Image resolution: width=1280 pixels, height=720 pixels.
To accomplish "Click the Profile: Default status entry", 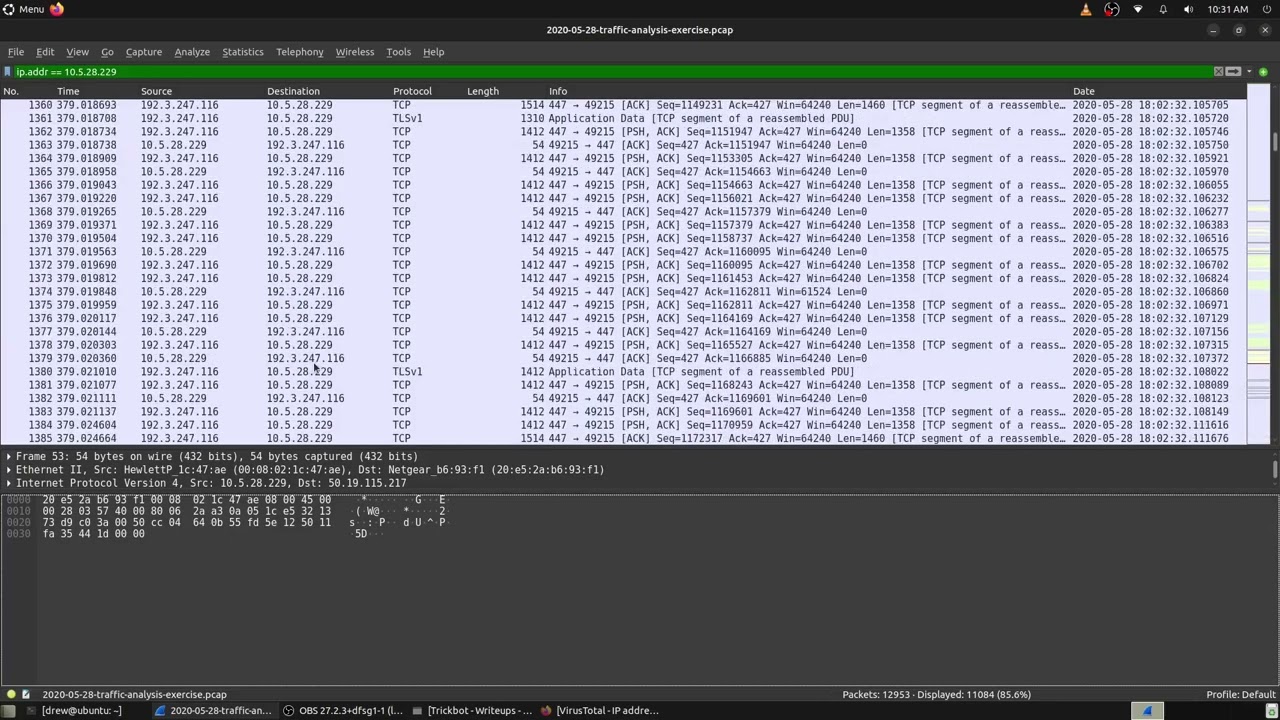I will (x=1241, y=694).
